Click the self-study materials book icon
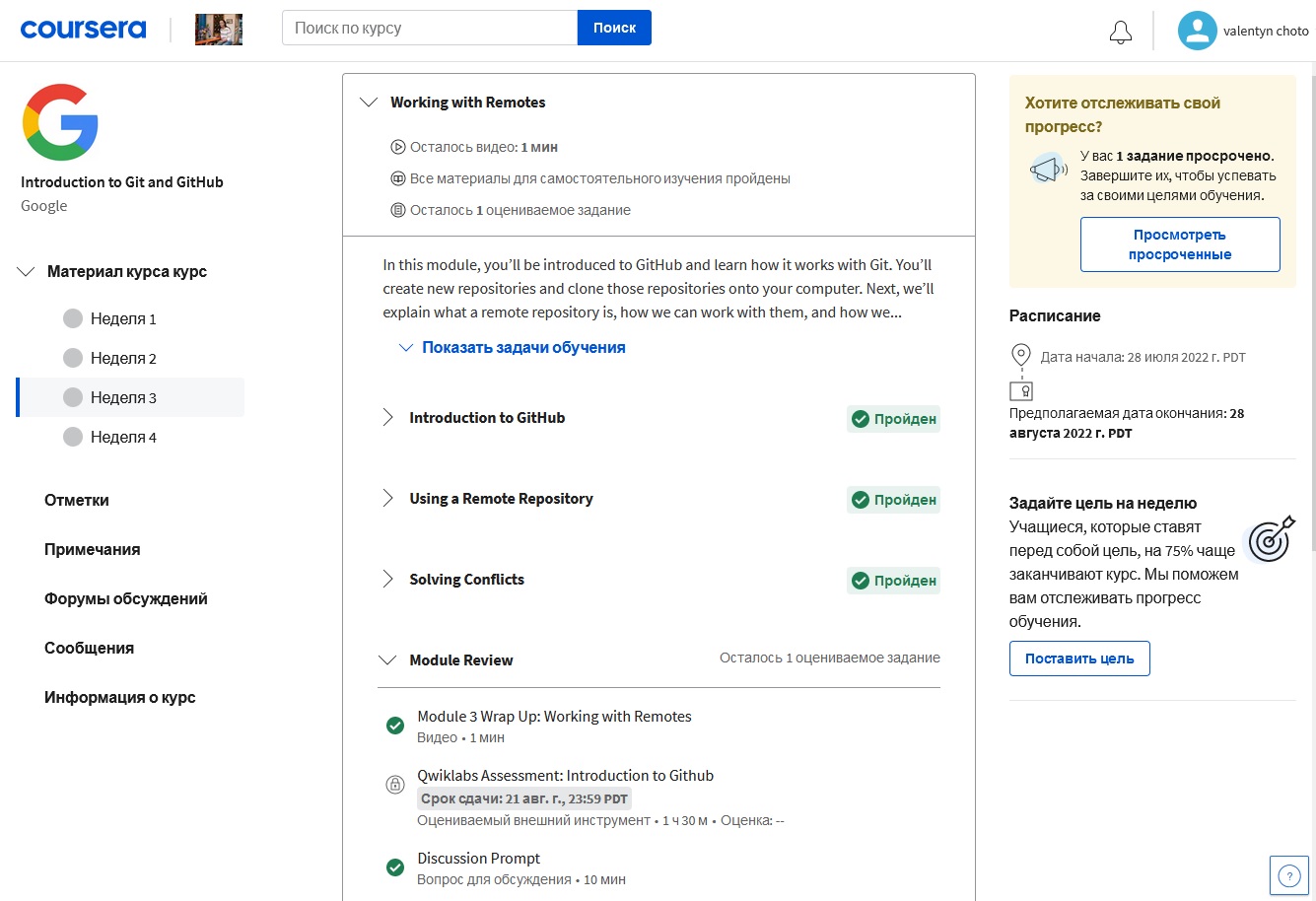The width and height of the screenshot is (1316, 901). click(x=398, y=178)
